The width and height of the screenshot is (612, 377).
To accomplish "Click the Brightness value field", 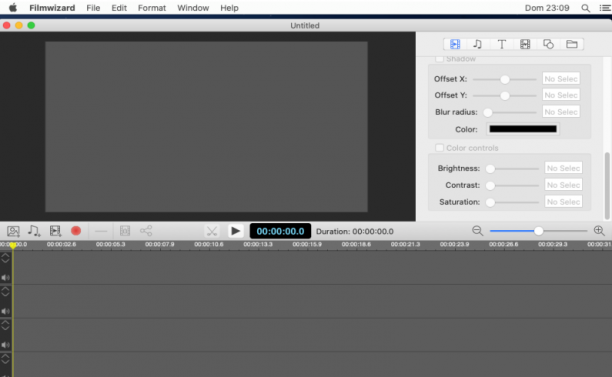I will point(563,168).
